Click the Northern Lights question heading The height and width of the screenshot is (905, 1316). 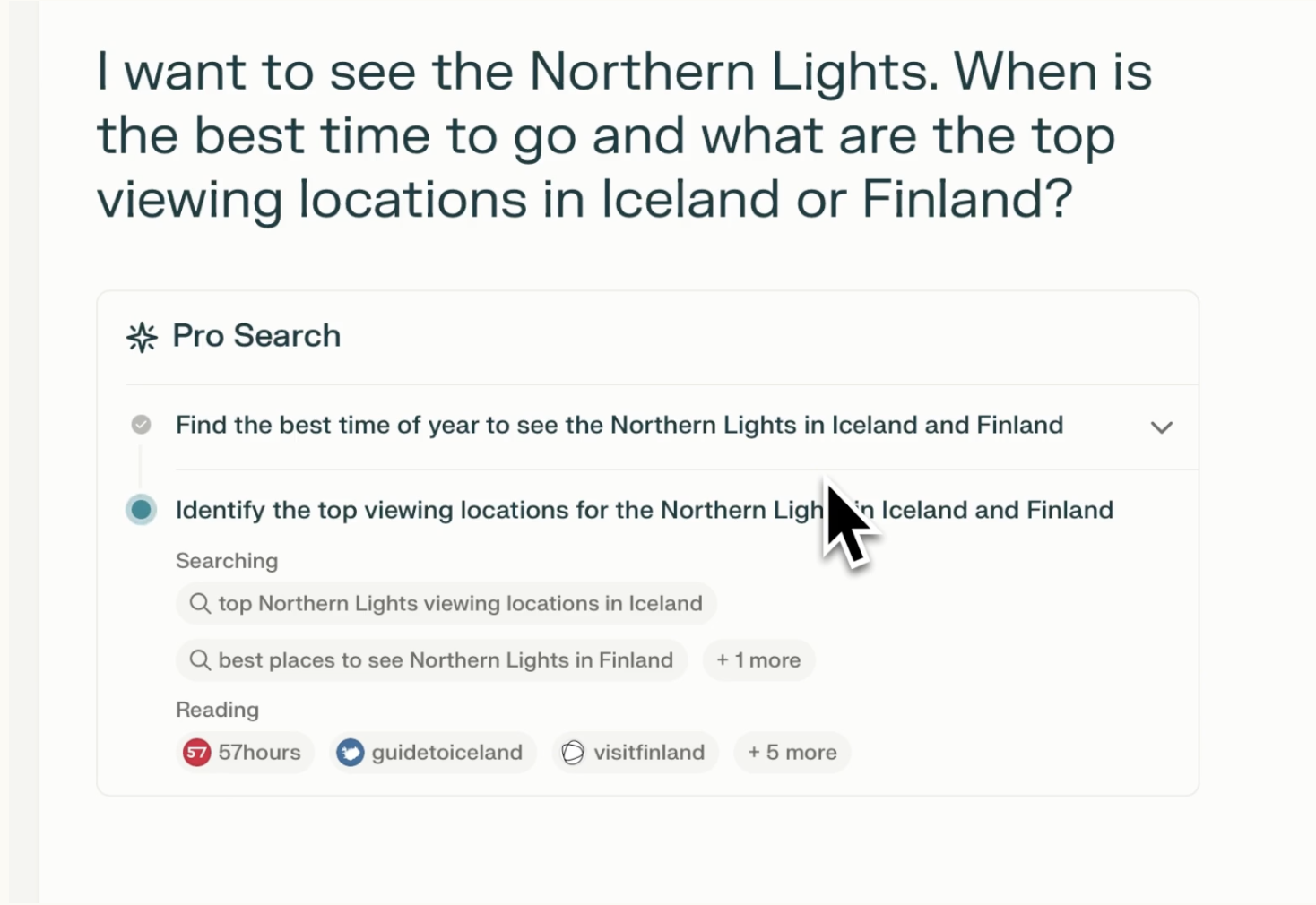pos(624,135)
